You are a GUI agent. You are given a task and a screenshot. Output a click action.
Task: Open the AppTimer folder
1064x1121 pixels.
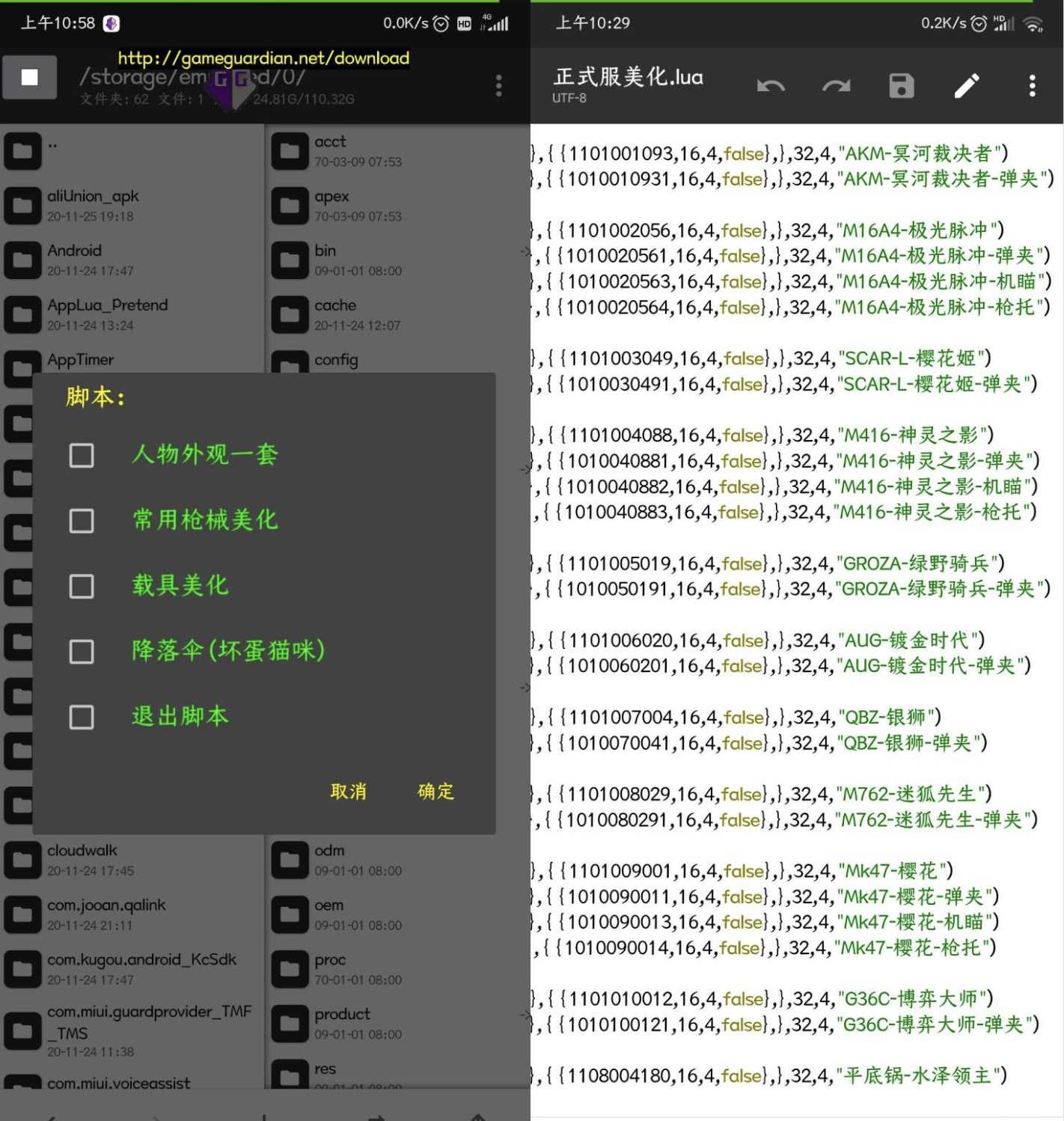(132, 361)
